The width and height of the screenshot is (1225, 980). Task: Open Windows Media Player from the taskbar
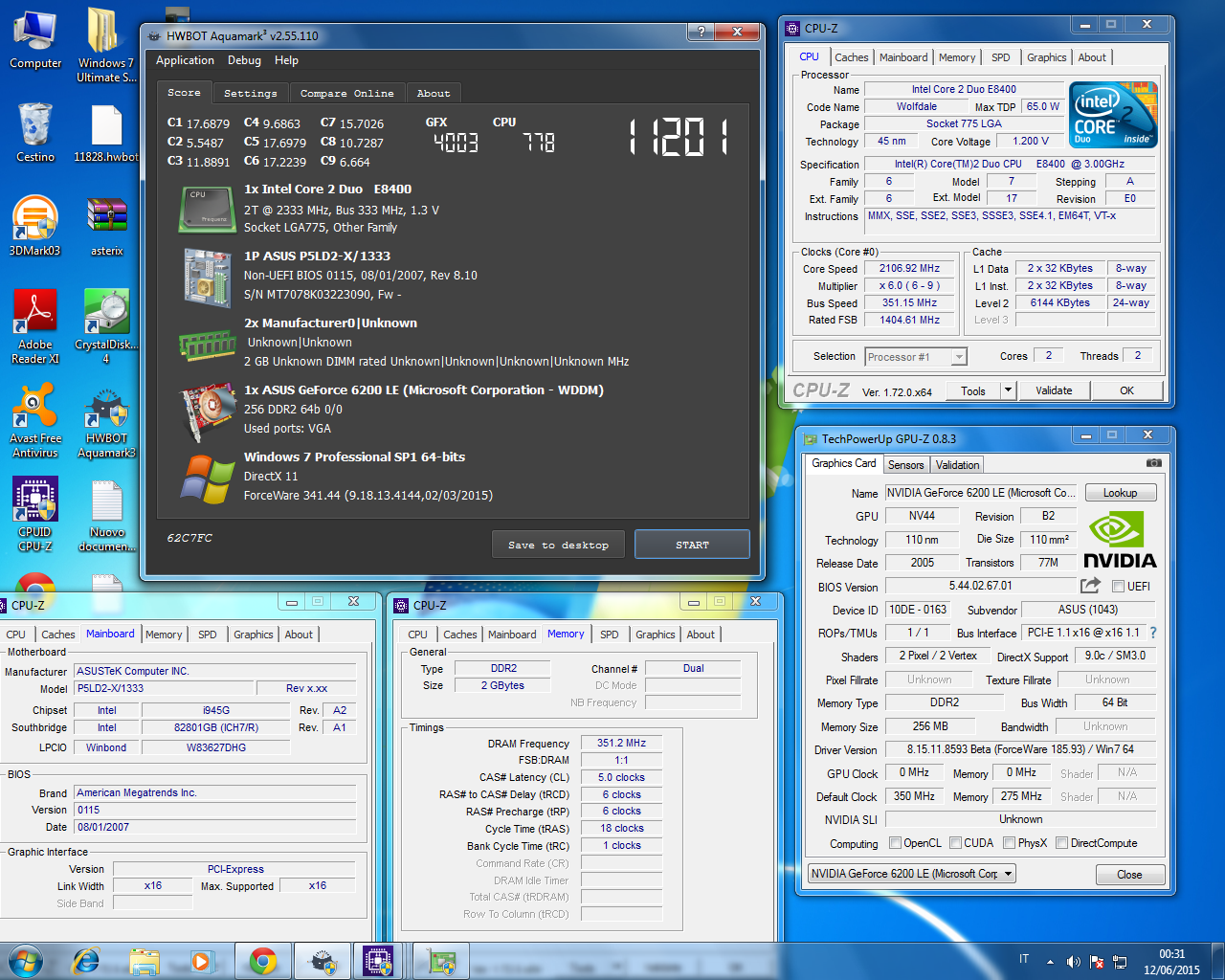coord(201,961)
